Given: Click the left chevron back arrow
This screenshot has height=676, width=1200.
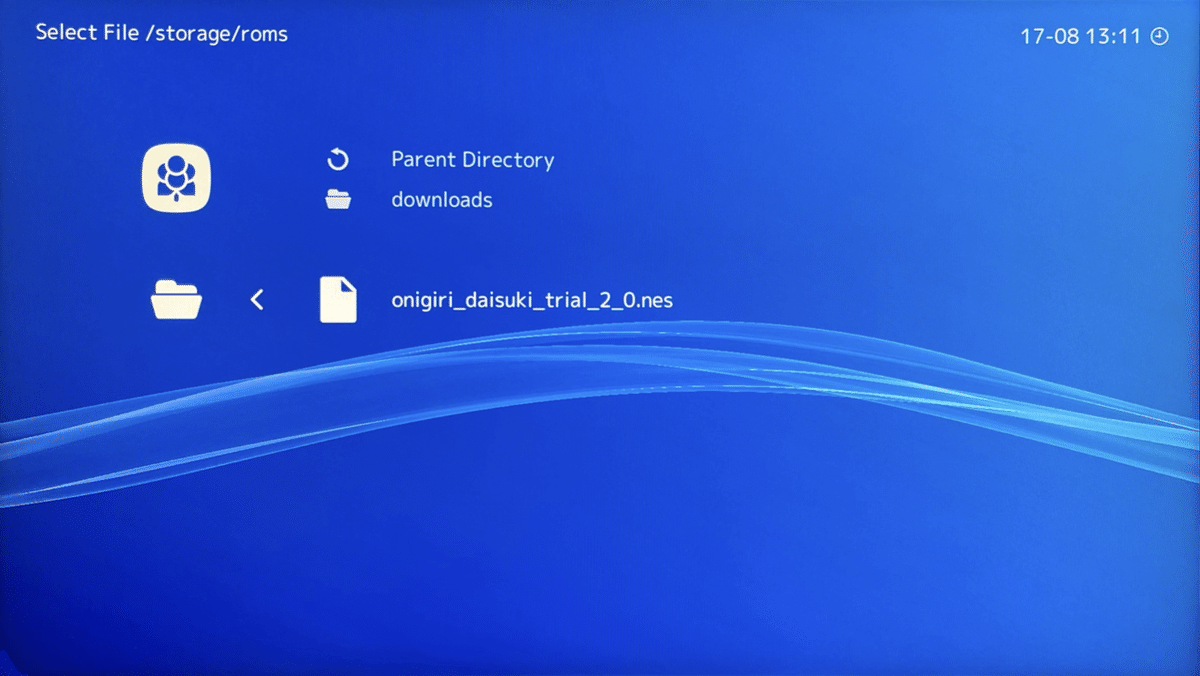Looking at the screenshot, I should (257, 299).
